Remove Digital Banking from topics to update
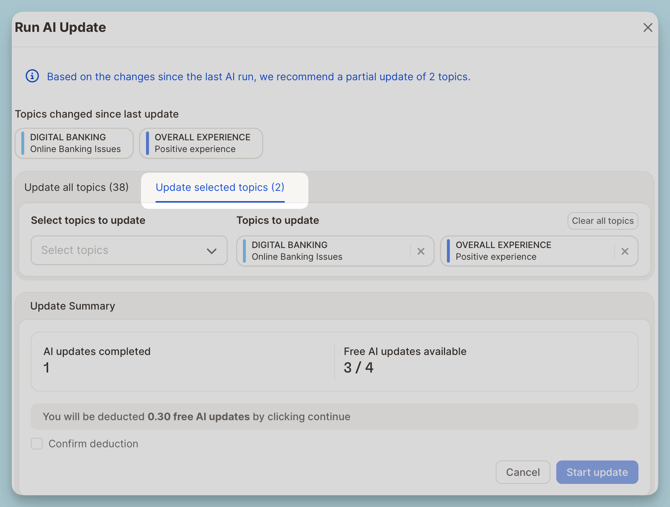 coord(421,251)
